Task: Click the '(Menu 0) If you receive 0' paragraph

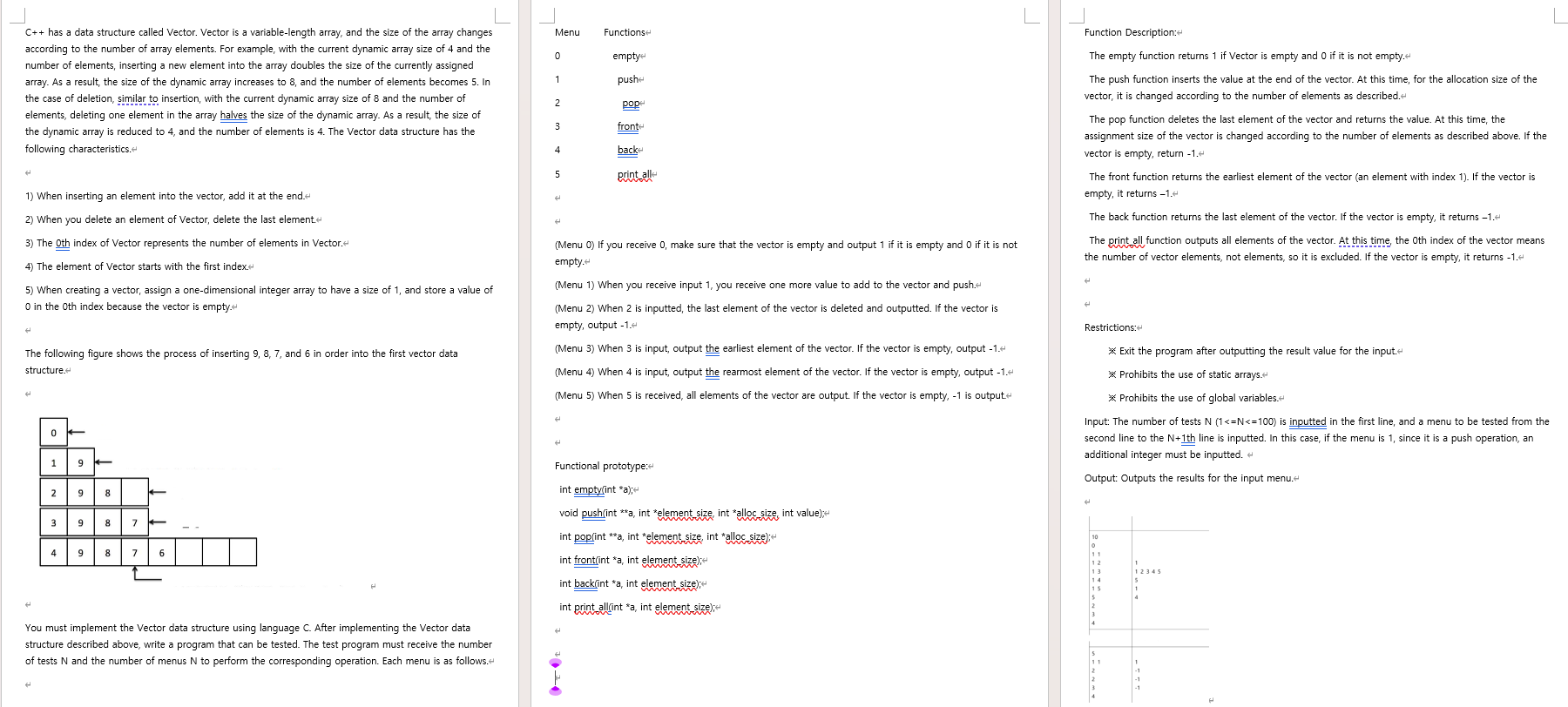Action: point(786,252)
